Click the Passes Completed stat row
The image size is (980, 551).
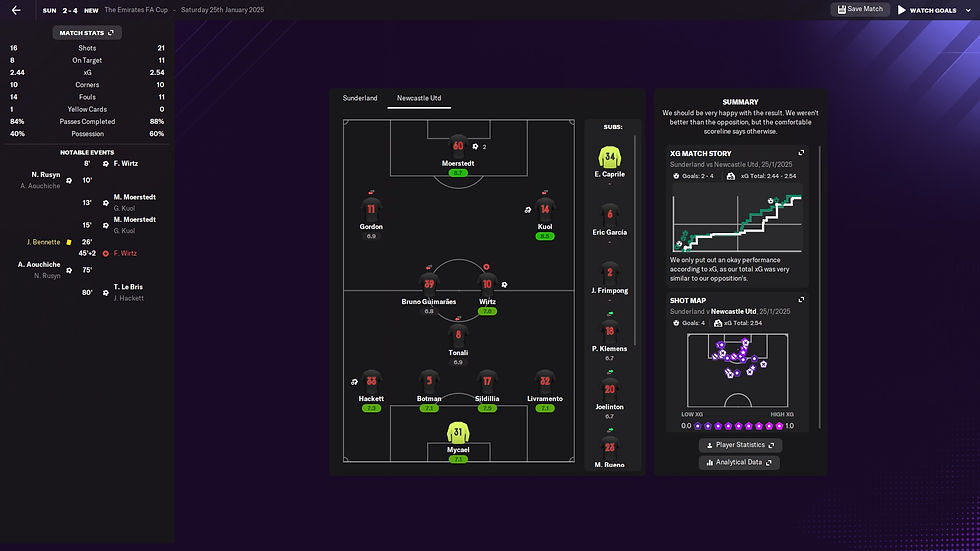point(87,121)
